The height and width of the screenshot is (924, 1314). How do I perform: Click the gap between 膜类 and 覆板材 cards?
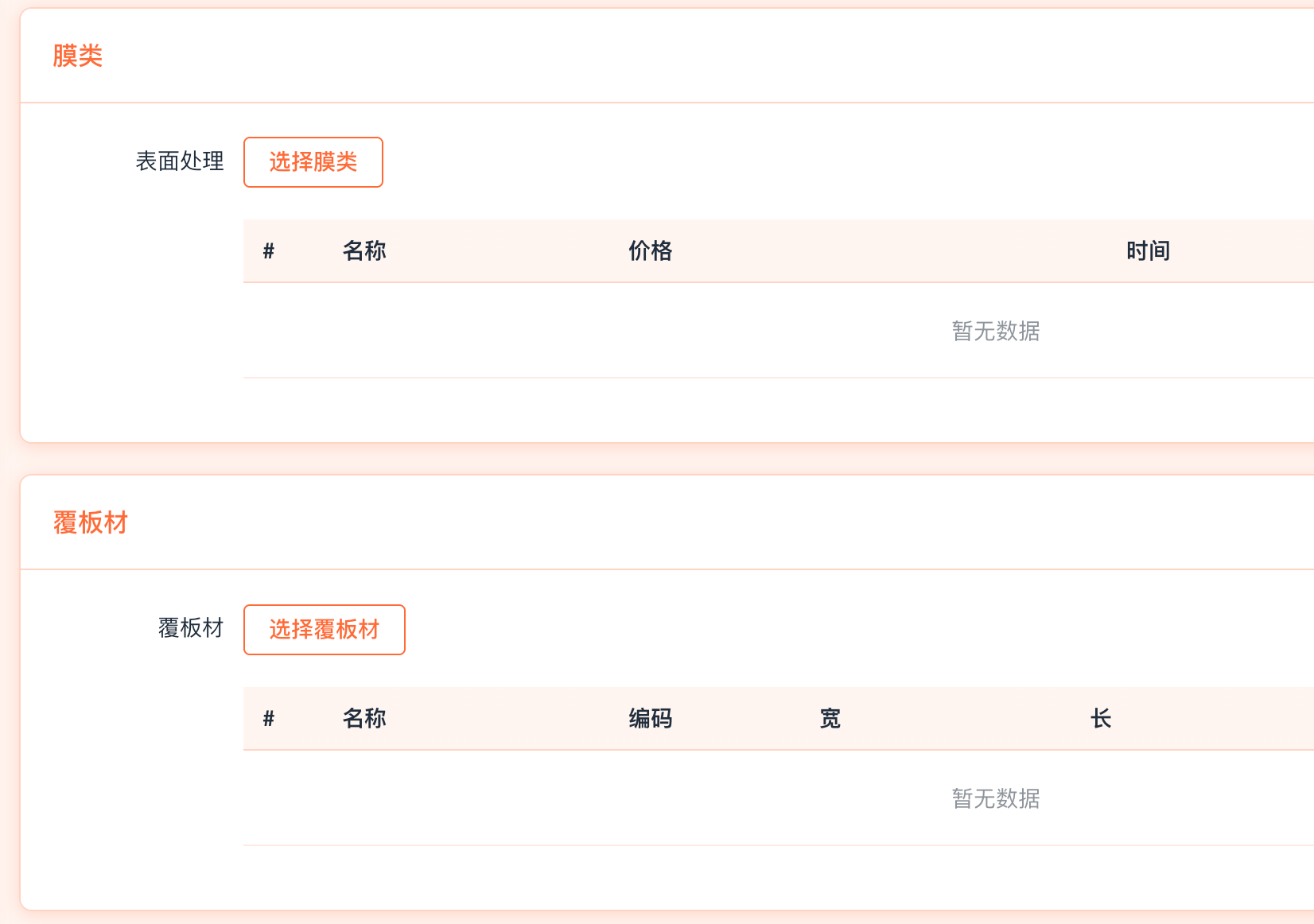[636, 459]
